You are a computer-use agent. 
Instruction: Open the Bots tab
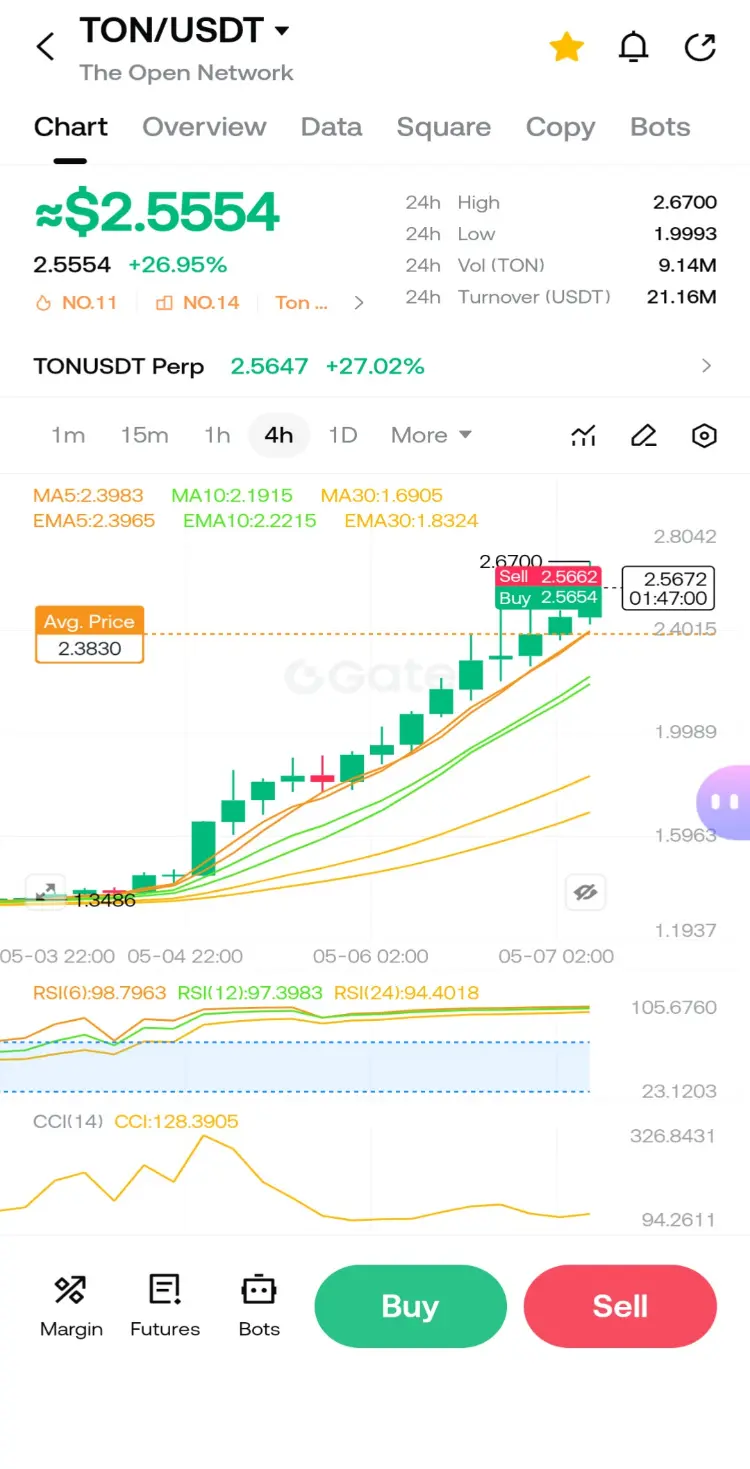[x=660, y=127]
